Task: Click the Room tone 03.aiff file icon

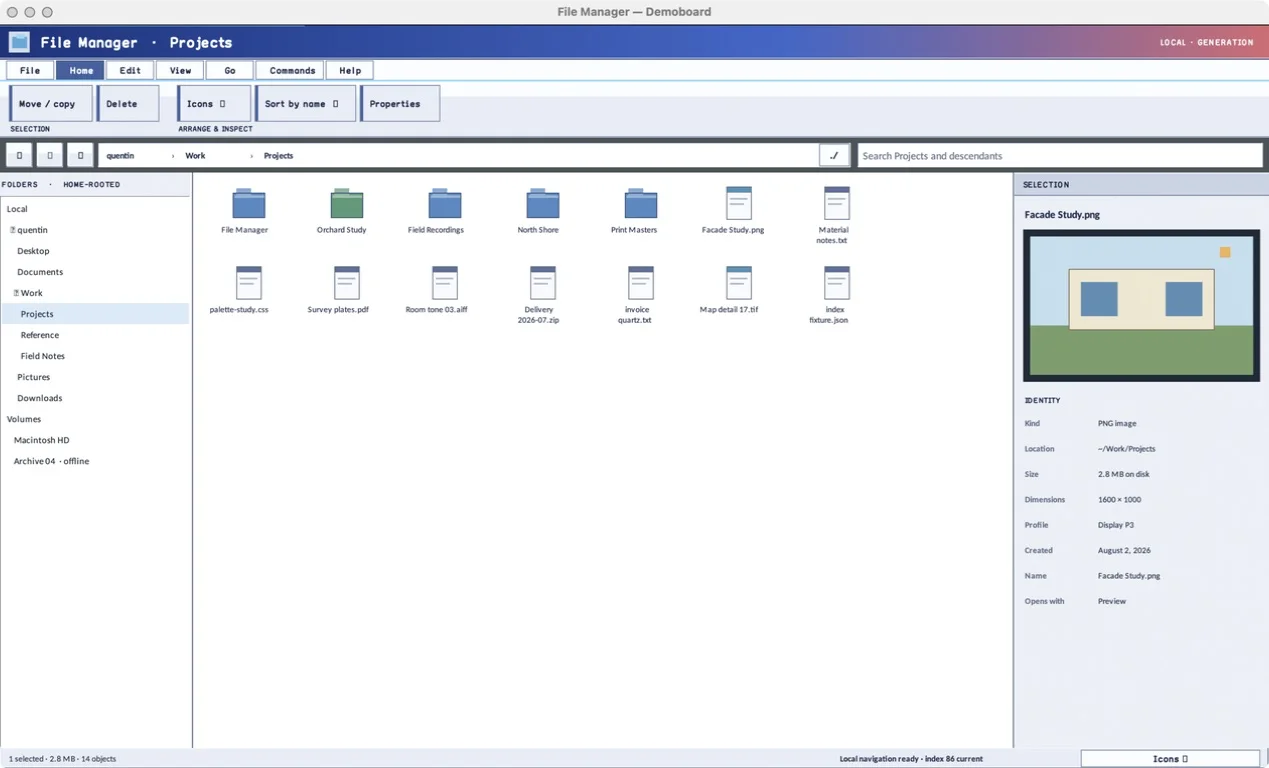Action: (445, 283)
